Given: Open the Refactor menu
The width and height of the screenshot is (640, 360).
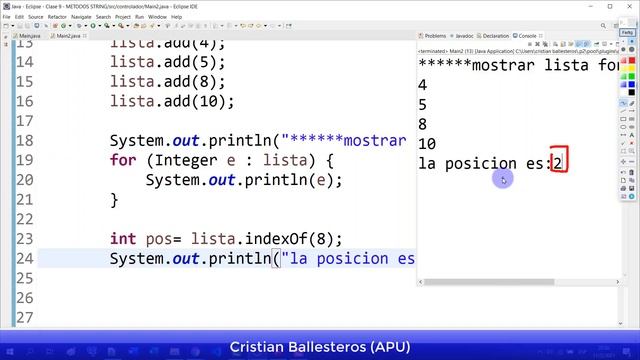Looking at the screenshot, I should click(57, 17).
